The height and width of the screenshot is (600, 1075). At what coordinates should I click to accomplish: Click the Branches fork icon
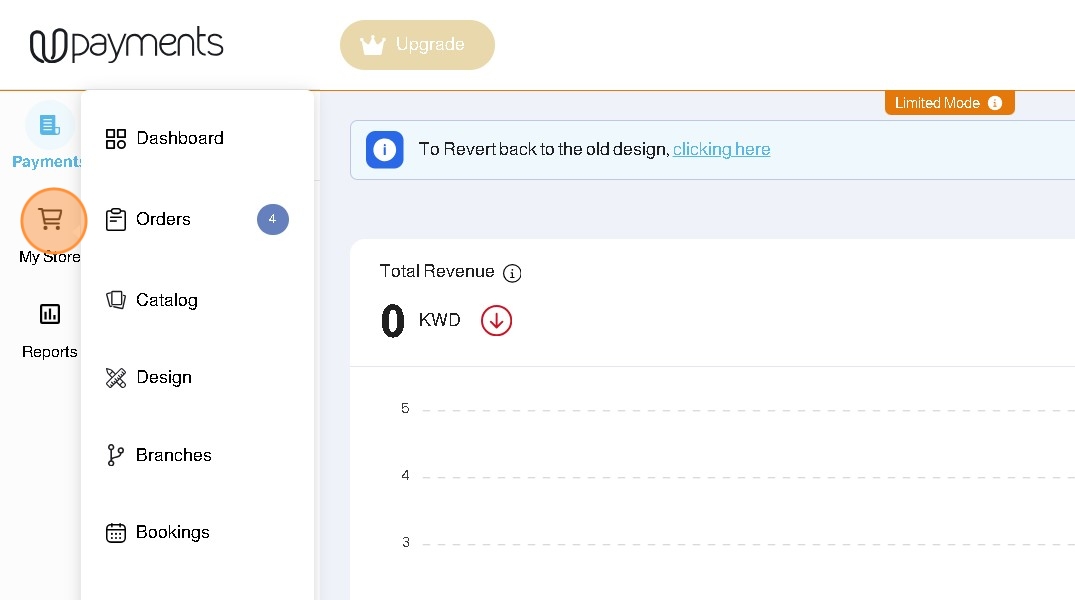[x=116, y=455]
